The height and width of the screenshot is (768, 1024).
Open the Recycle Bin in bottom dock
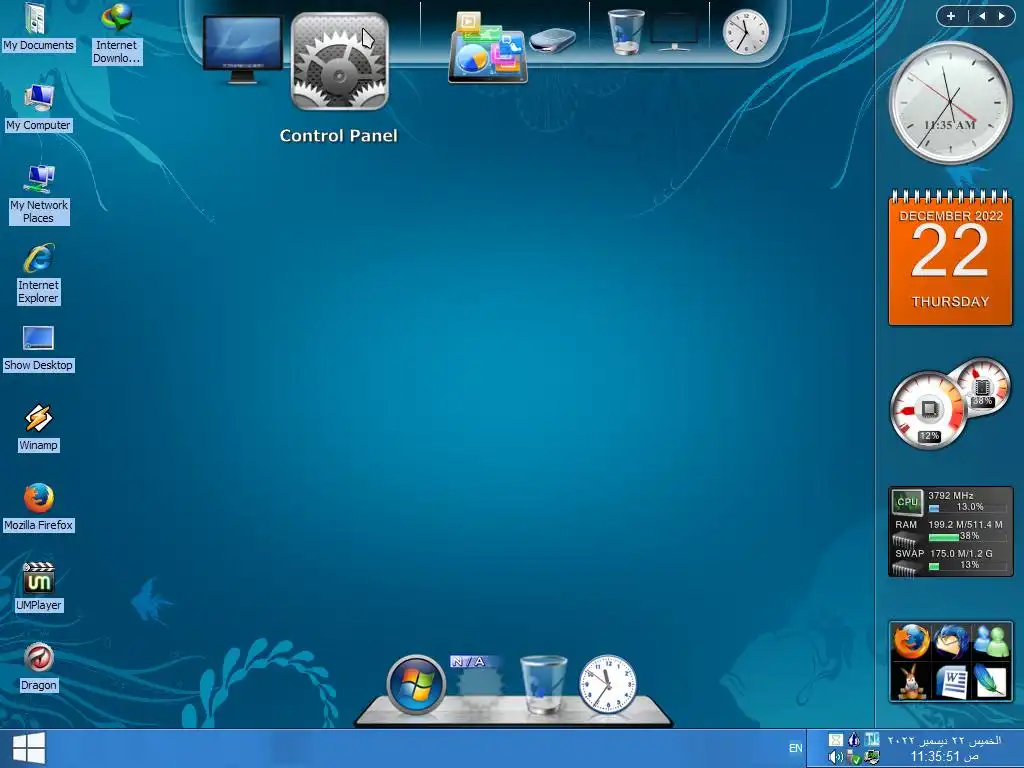pyautogui.click(x=543, y=684)
